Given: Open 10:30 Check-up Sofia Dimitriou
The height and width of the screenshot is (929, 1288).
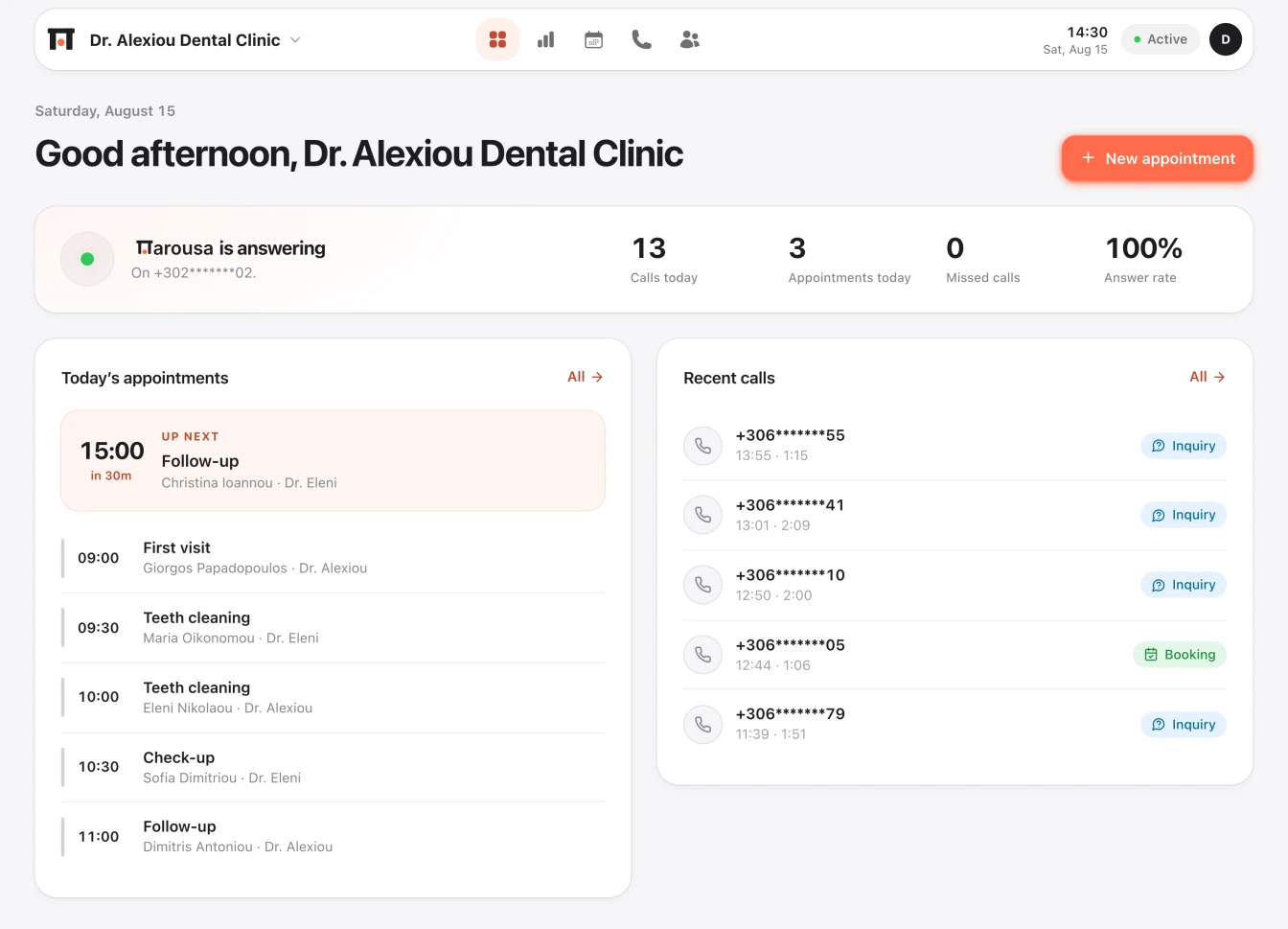Looking at the screenshot, I should 333,767.
